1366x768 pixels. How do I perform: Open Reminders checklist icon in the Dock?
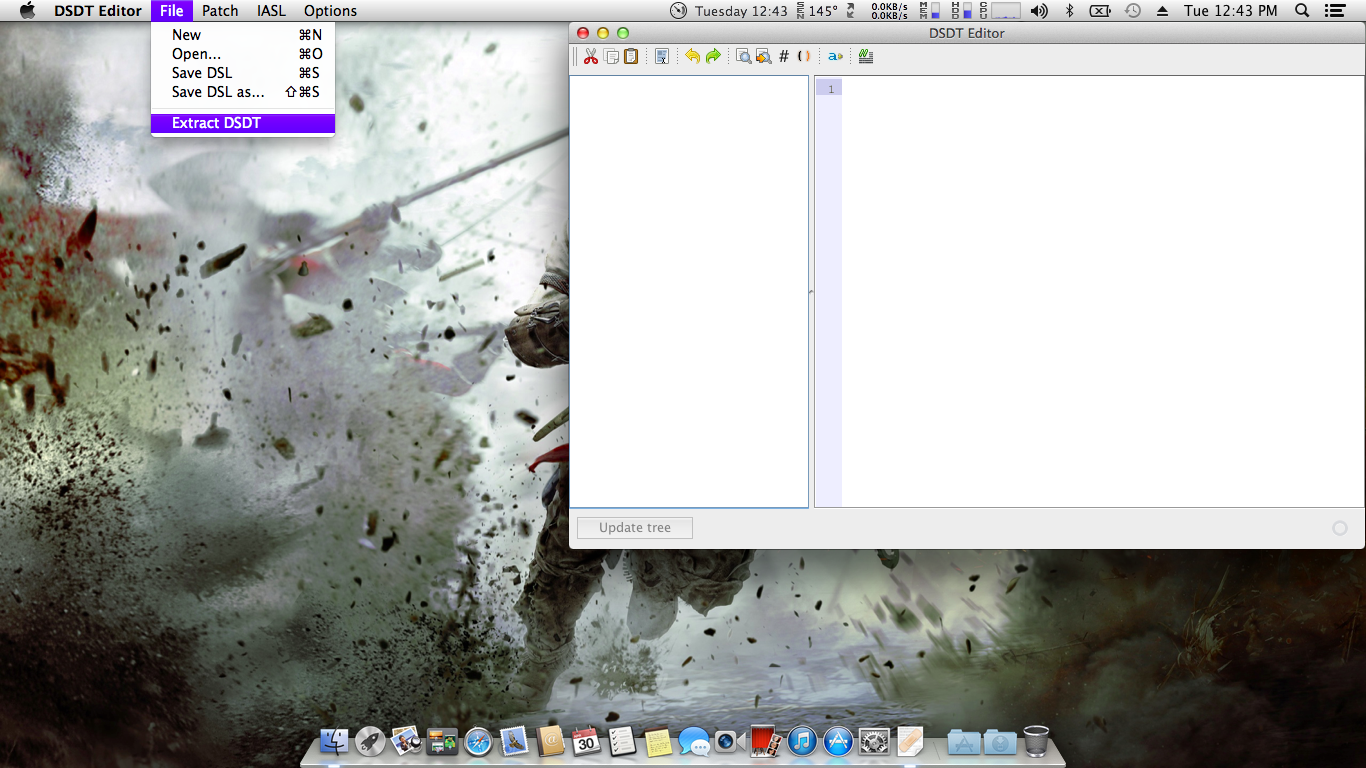622,741
